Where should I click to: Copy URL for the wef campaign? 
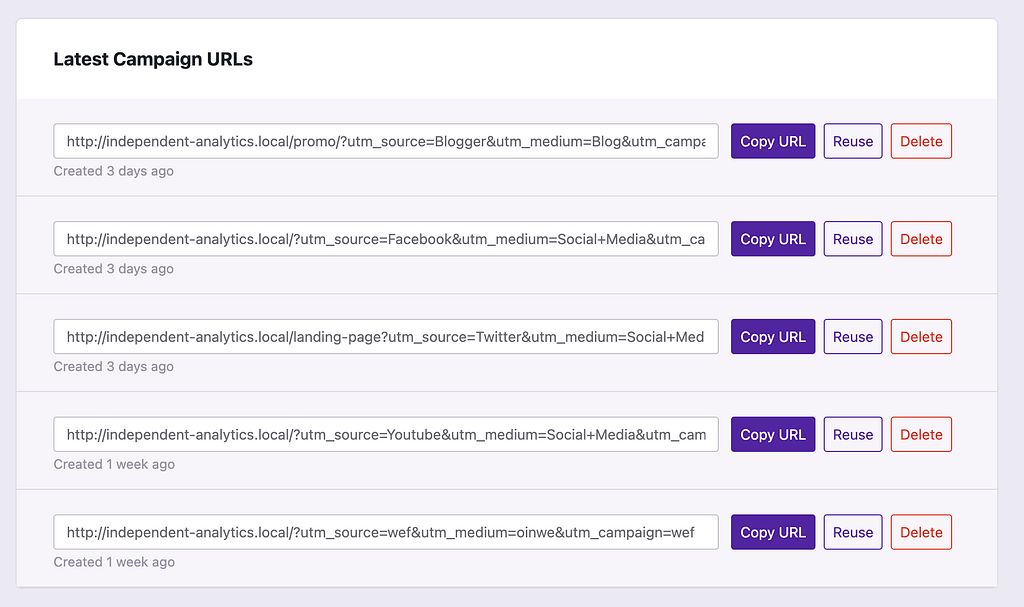click(x=773, y=532)
